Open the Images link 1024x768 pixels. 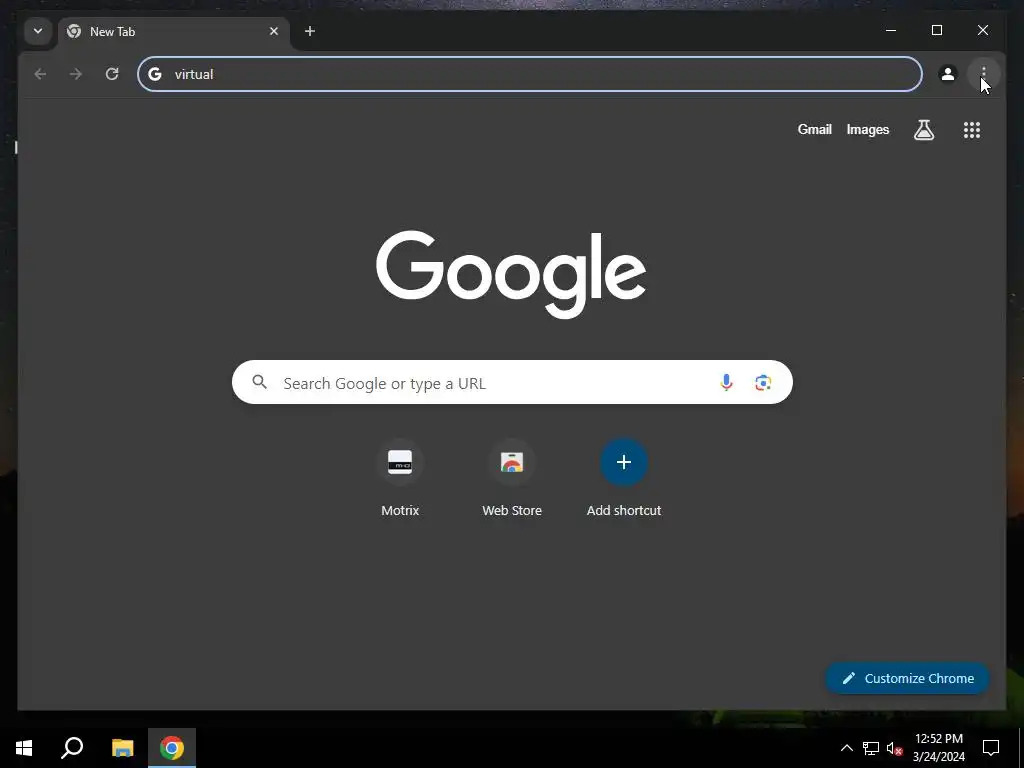(867, 129)
